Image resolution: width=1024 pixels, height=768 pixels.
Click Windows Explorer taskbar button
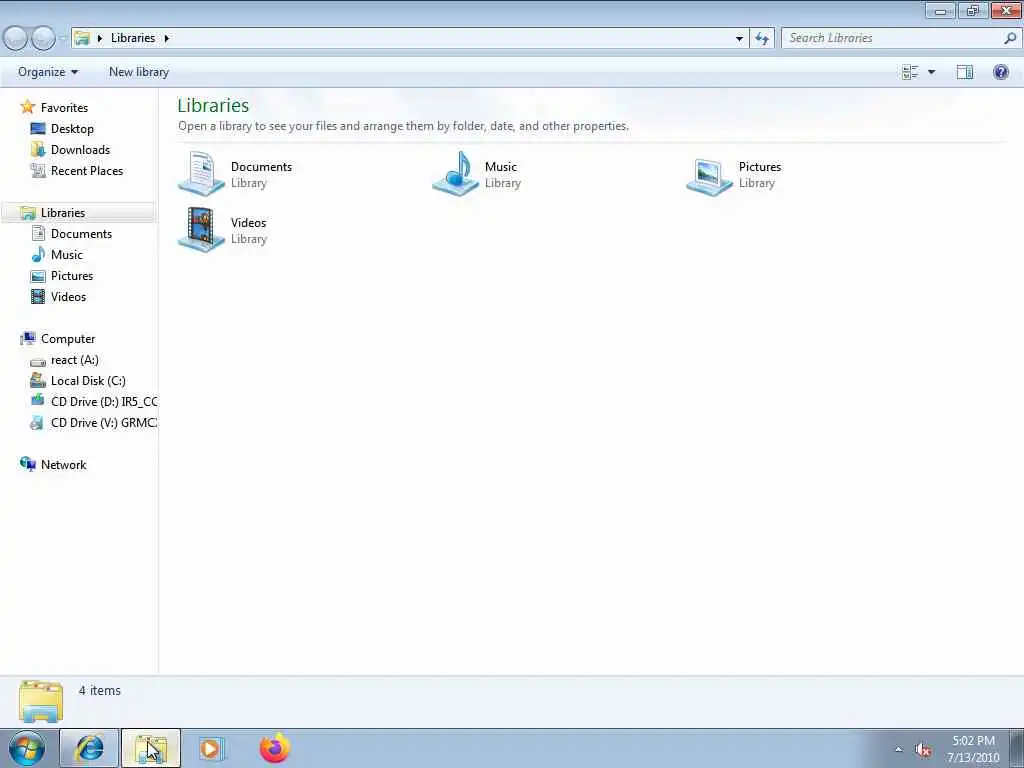pyautogui.click(x=150, y=748)
